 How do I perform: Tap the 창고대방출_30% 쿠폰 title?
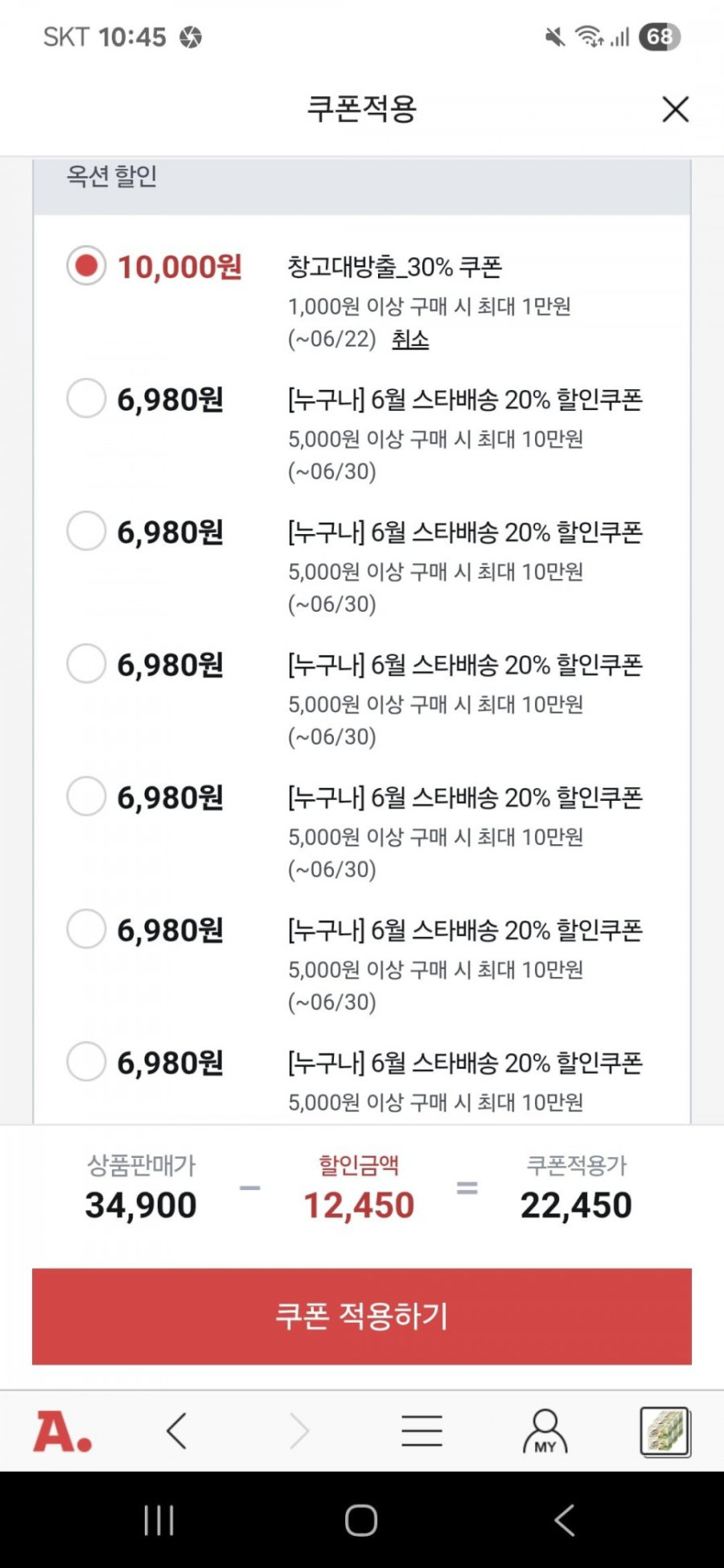(395, 266)
